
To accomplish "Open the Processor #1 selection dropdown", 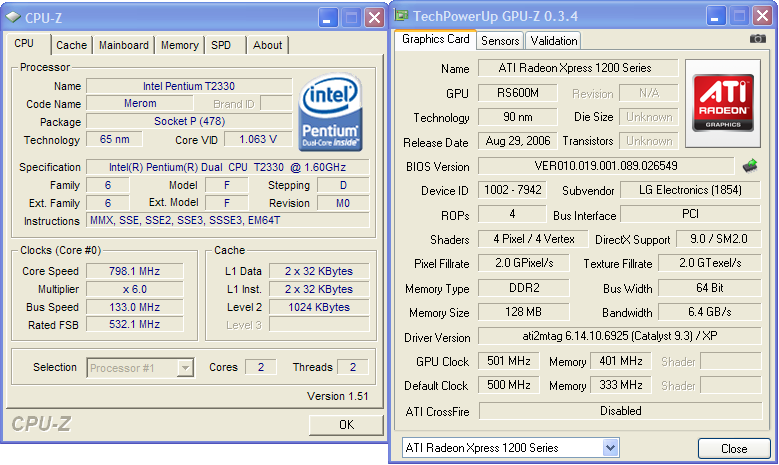I will pyautogui.click(x=185, y=368).
